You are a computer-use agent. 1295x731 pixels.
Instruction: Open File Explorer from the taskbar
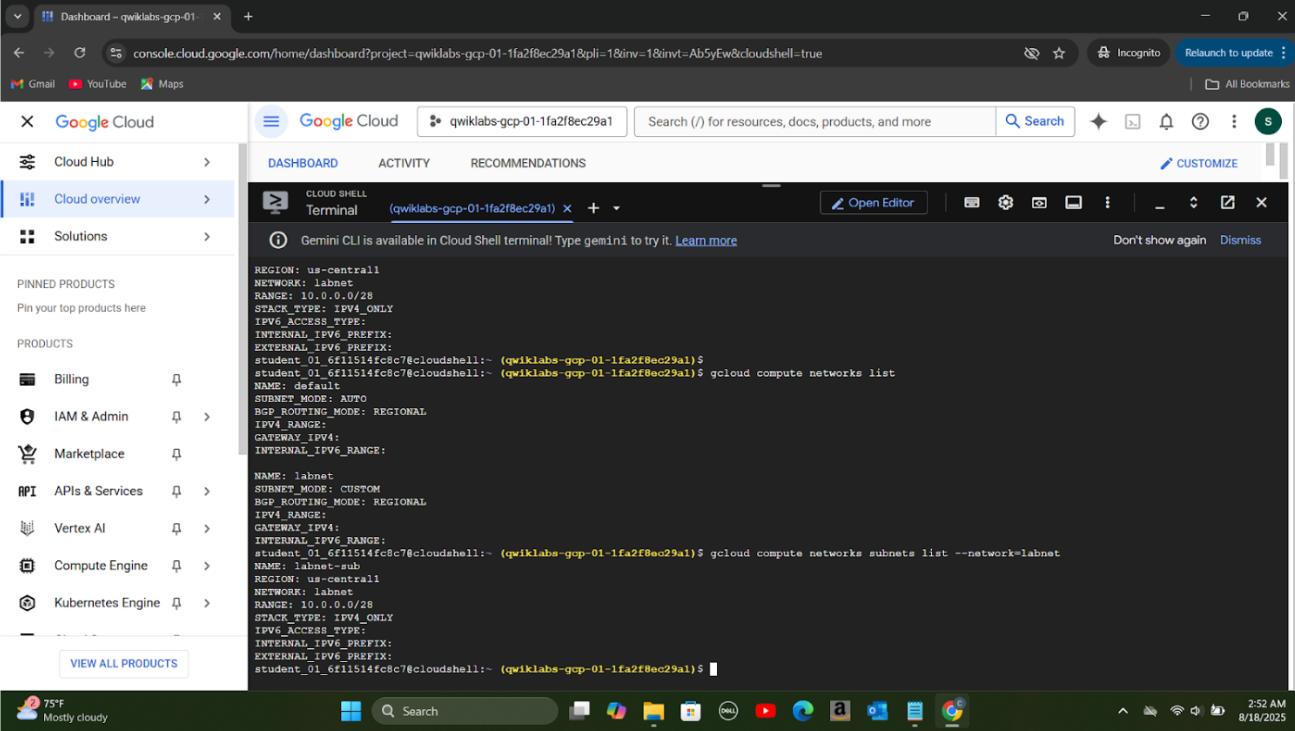pos(653,711)
